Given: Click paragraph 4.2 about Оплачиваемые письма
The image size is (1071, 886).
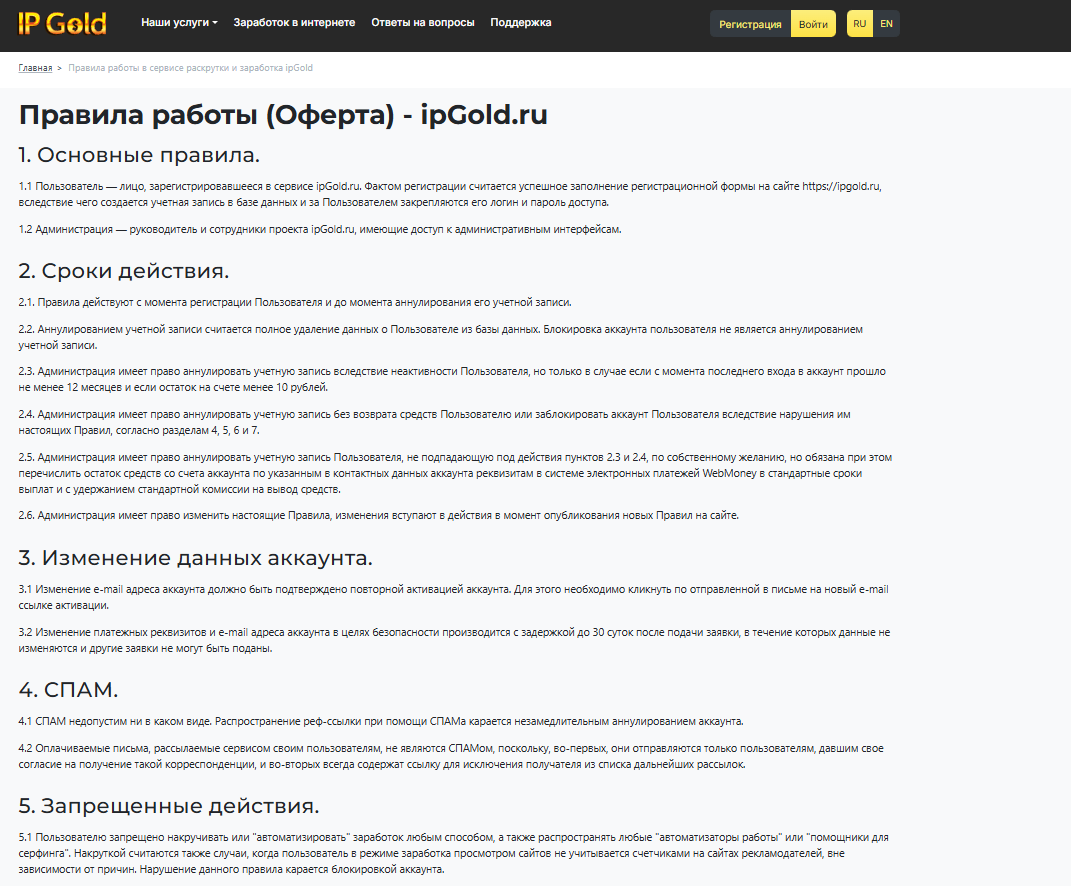Looking at the screenshot, I should [451, 756].
